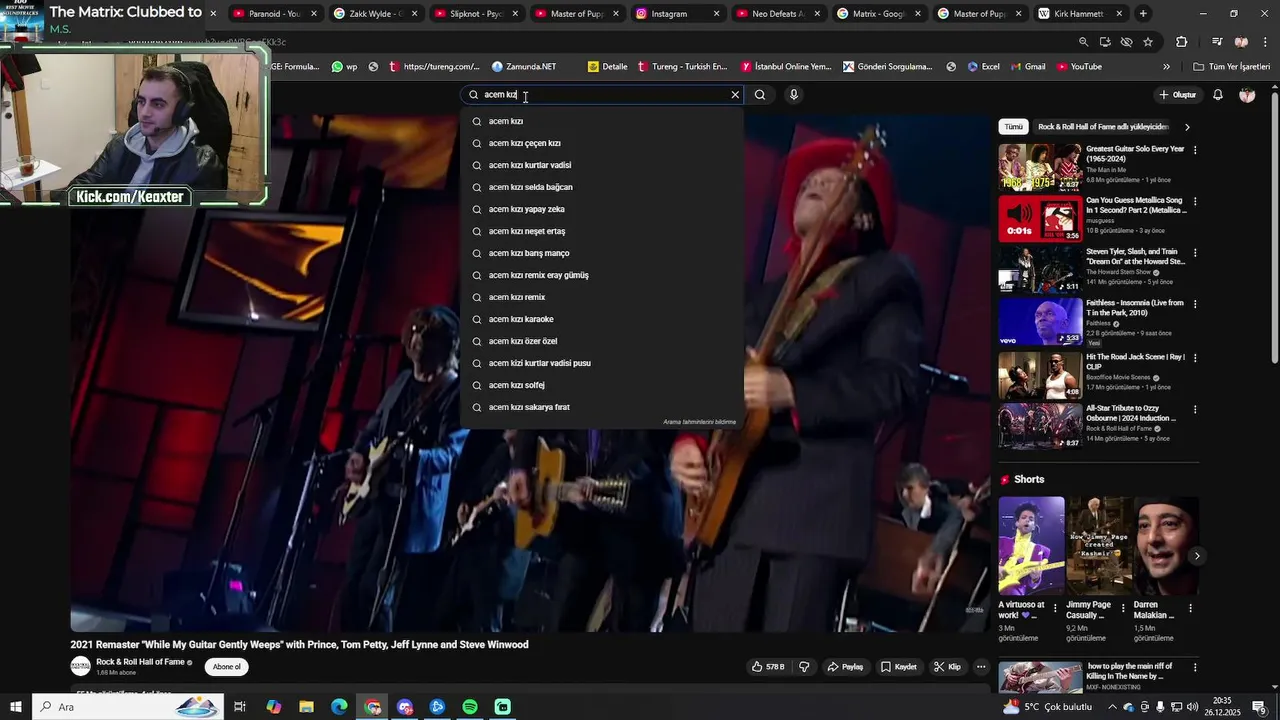
Task: Create a clip with the Klip button
Action: tap(947, 667)
